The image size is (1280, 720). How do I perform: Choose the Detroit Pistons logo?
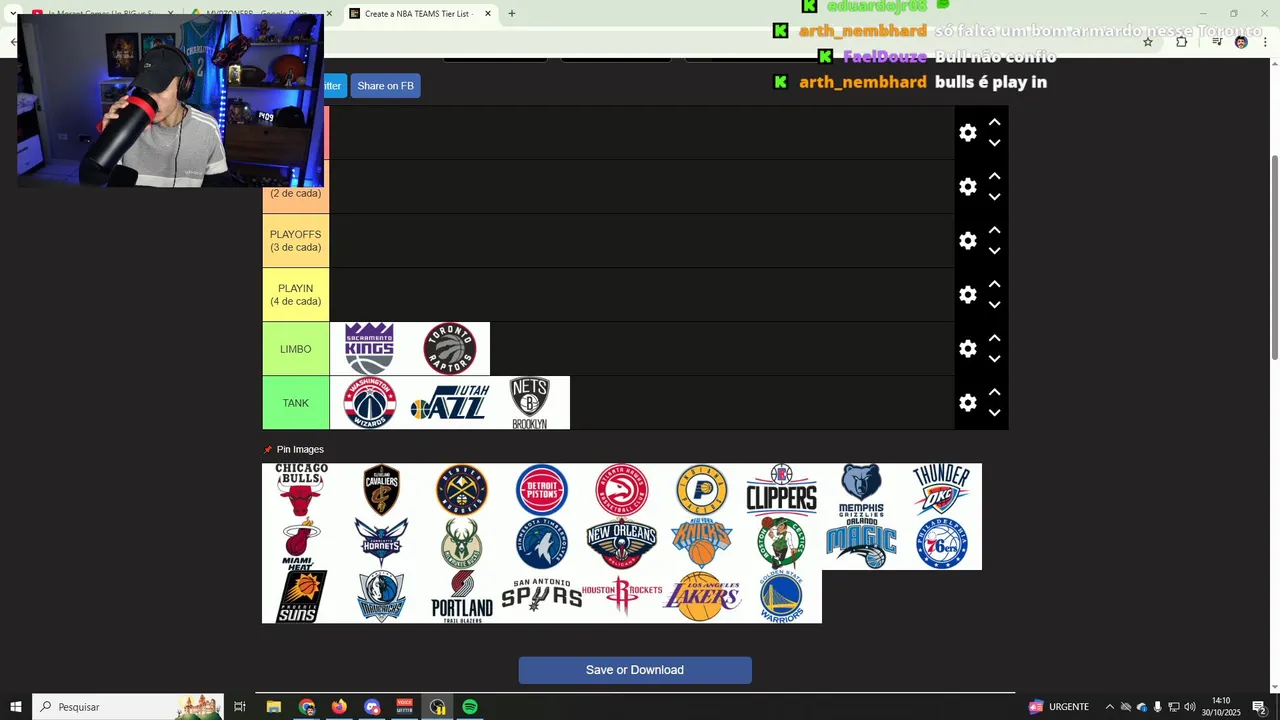click(542, 490)
